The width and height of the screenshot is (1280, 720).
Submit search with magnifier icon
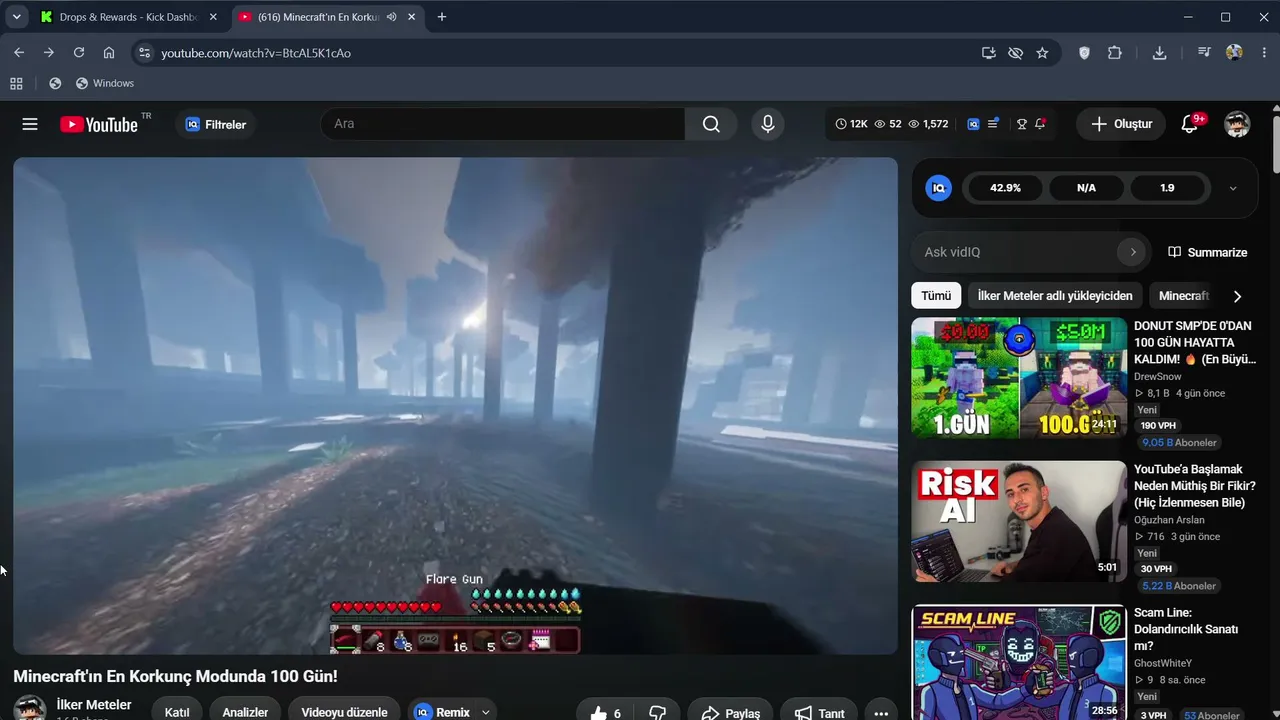pos(711,124)
